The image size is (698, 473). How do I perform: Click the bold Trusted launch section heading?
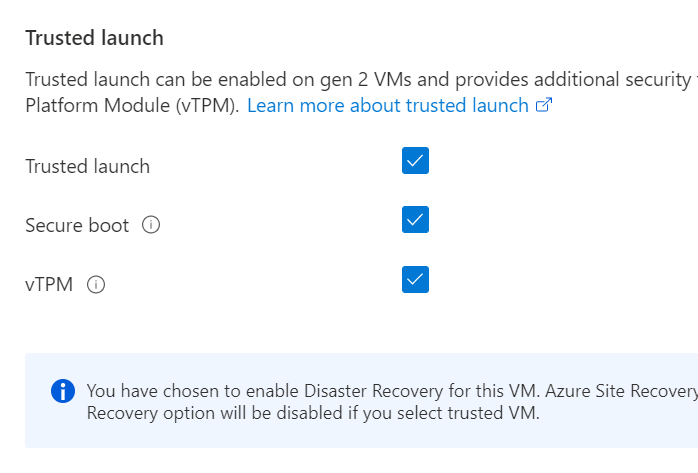(94, 38)
